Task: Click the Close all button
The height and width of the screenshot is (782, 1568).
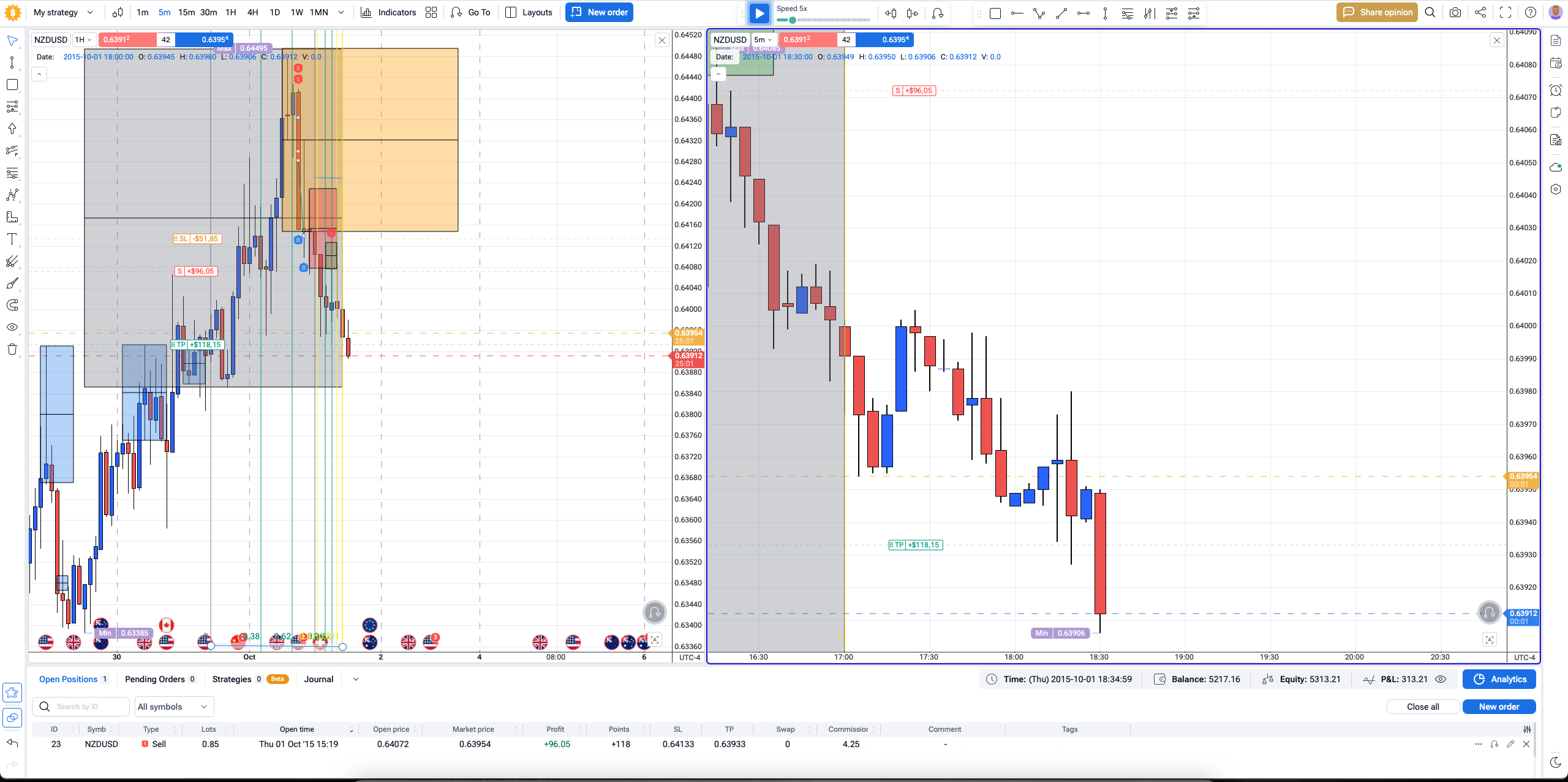Action: point(1423,707)
